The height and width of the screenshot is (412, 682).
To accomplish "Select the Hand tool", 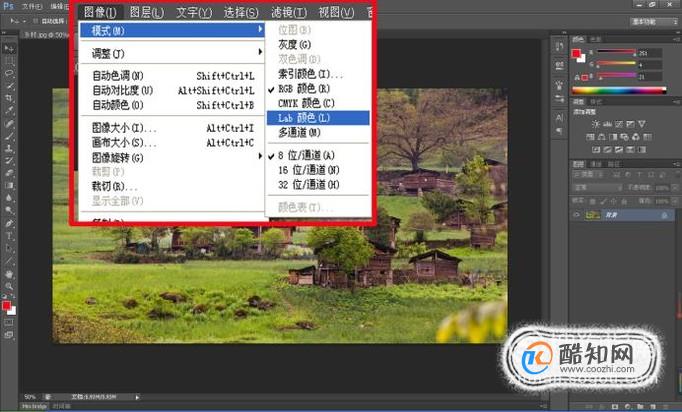I will pos(9,275).
